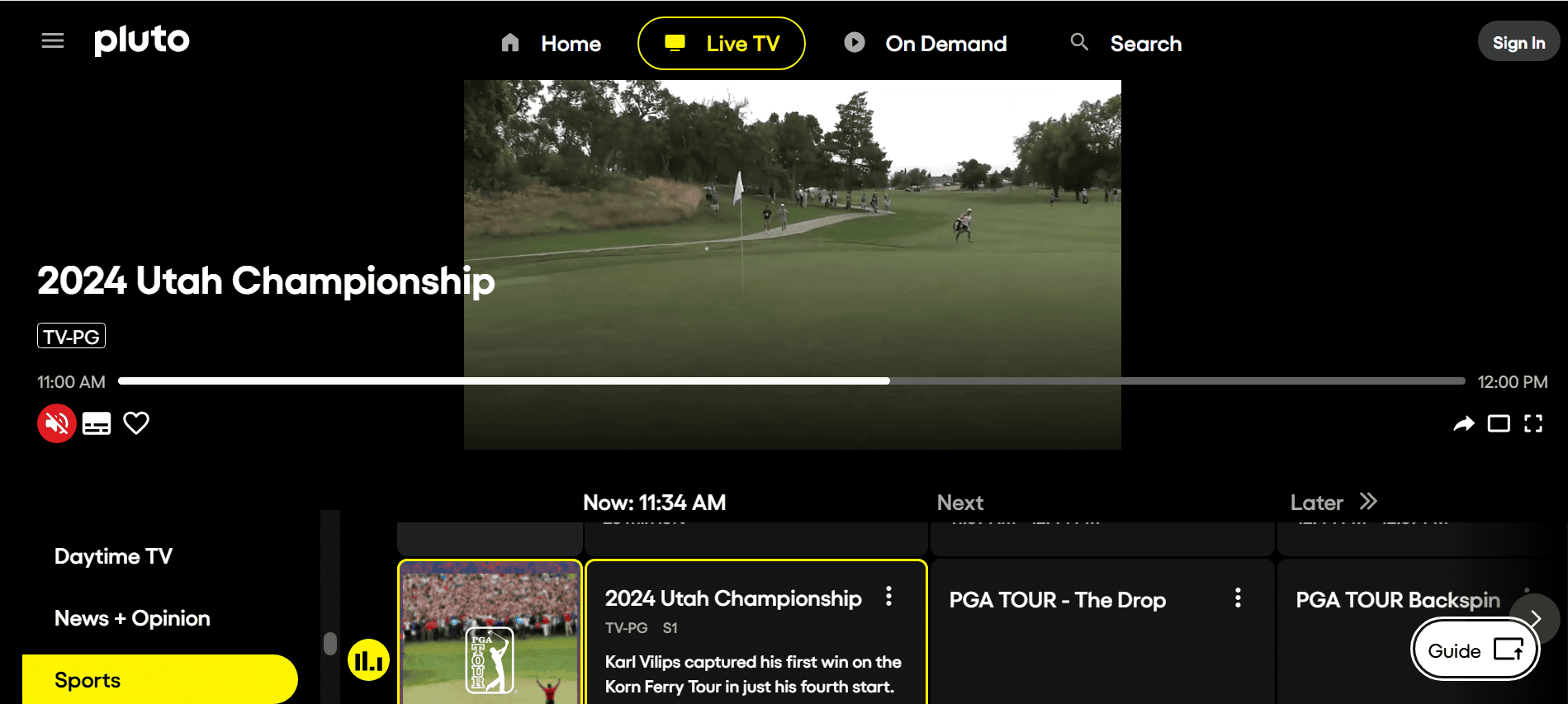The height and width of the screenshot is (704, 1568).
Task: Click the category list scrollbar
Action: tap(330, 643)
